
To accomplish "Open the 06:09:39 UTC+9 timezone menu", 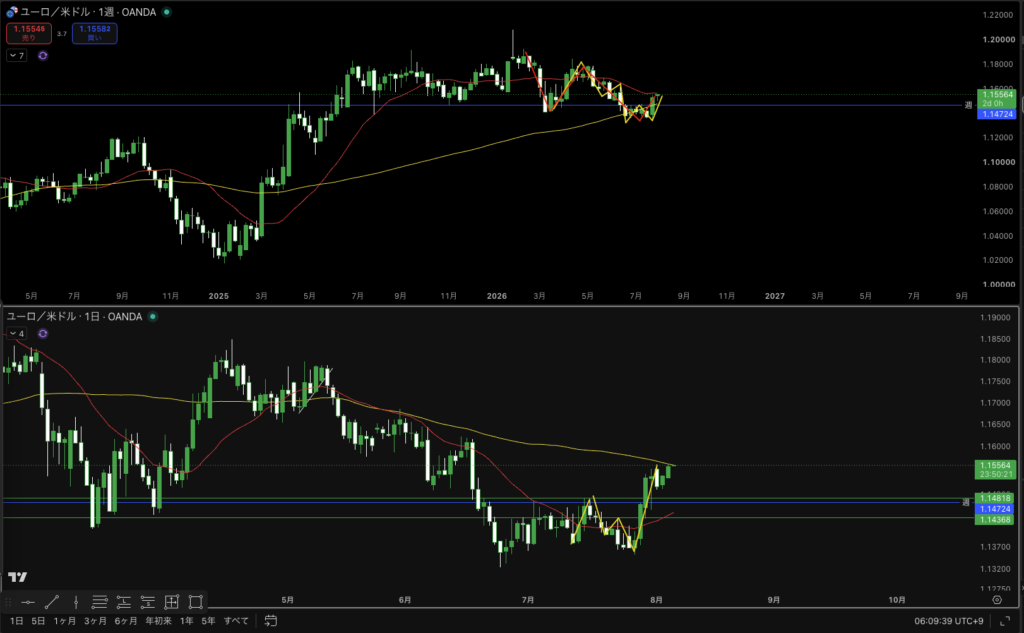I will (948, 621).
